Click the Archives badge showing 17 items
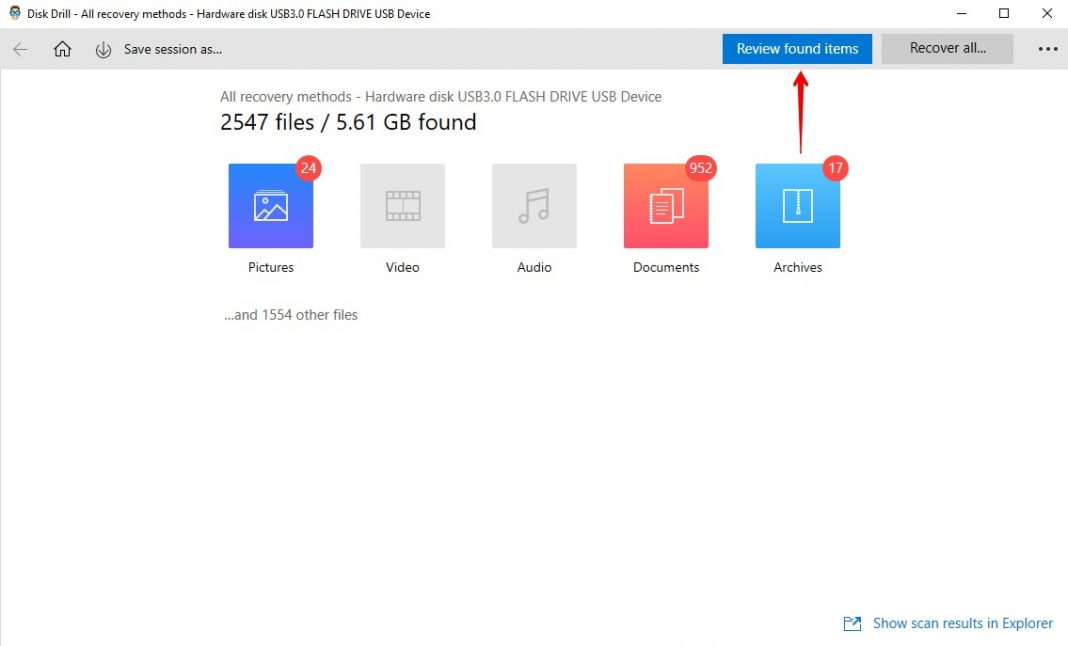Viewport: 1068px width, 646px height. click(834, 168)
